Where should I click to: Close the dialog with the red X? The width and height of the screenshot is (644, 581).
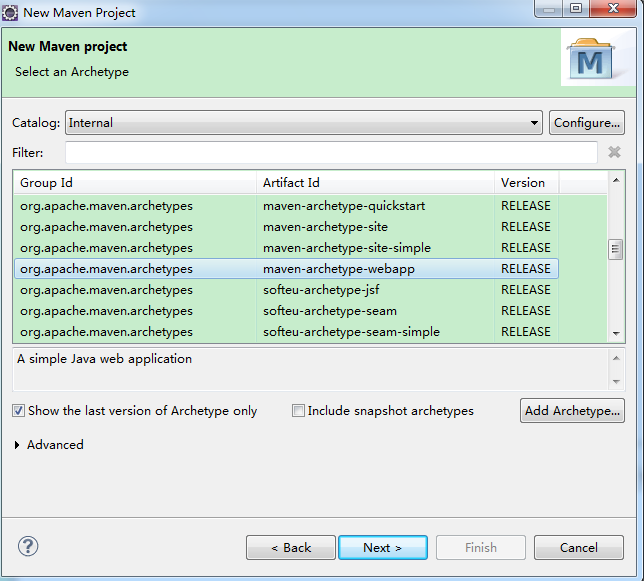pos(613,8)
